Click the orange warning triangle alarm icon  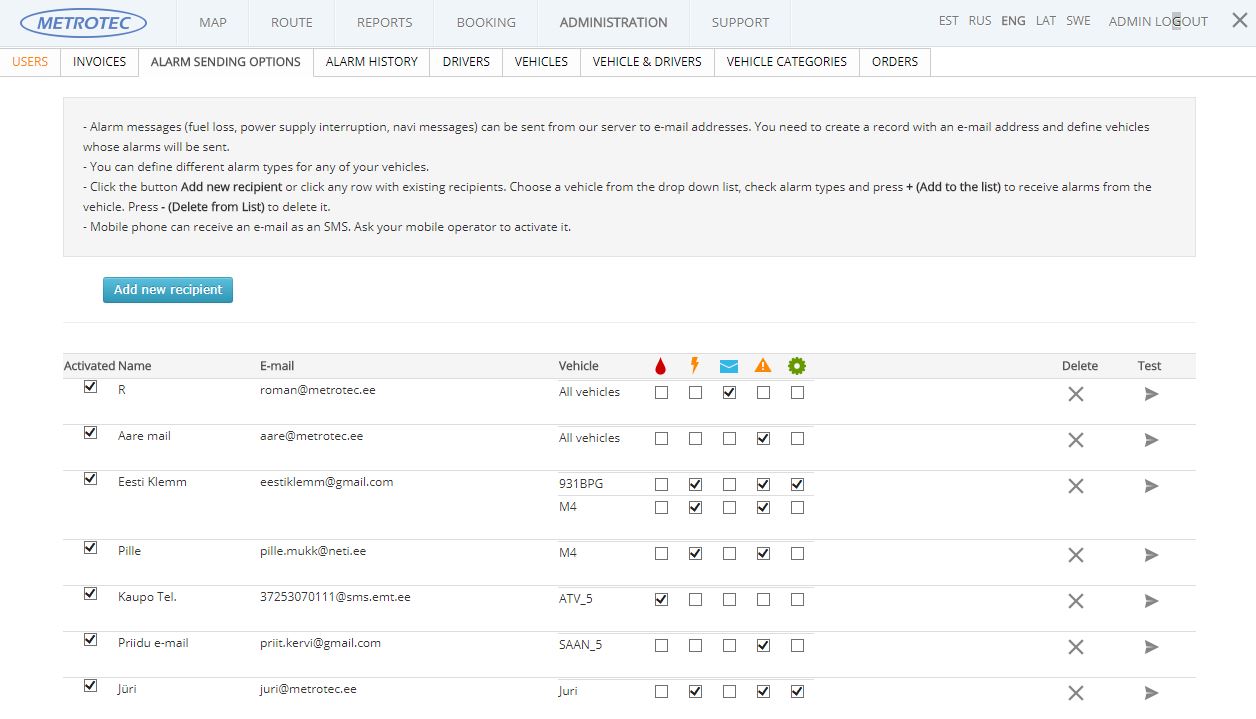pos(763,366)
